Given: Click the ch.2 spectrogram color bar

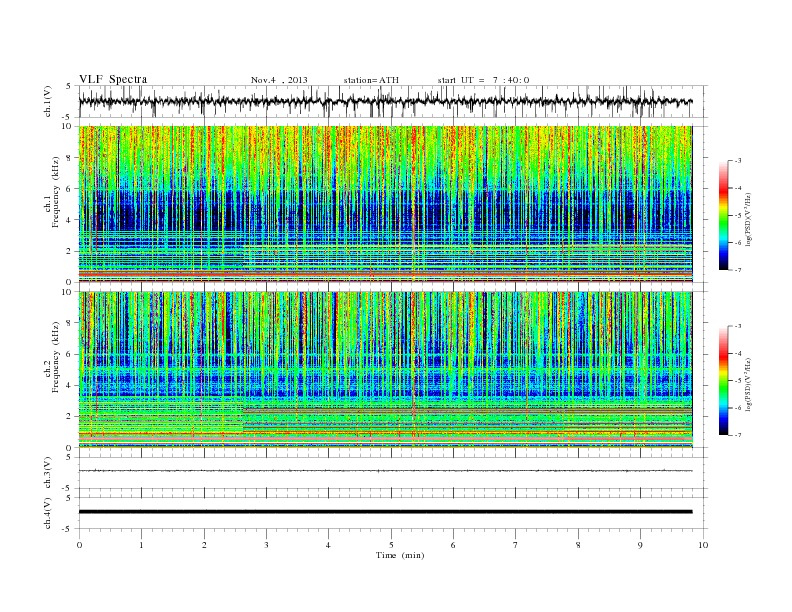Looking at the screenshot, I should (x=723, y=381).
